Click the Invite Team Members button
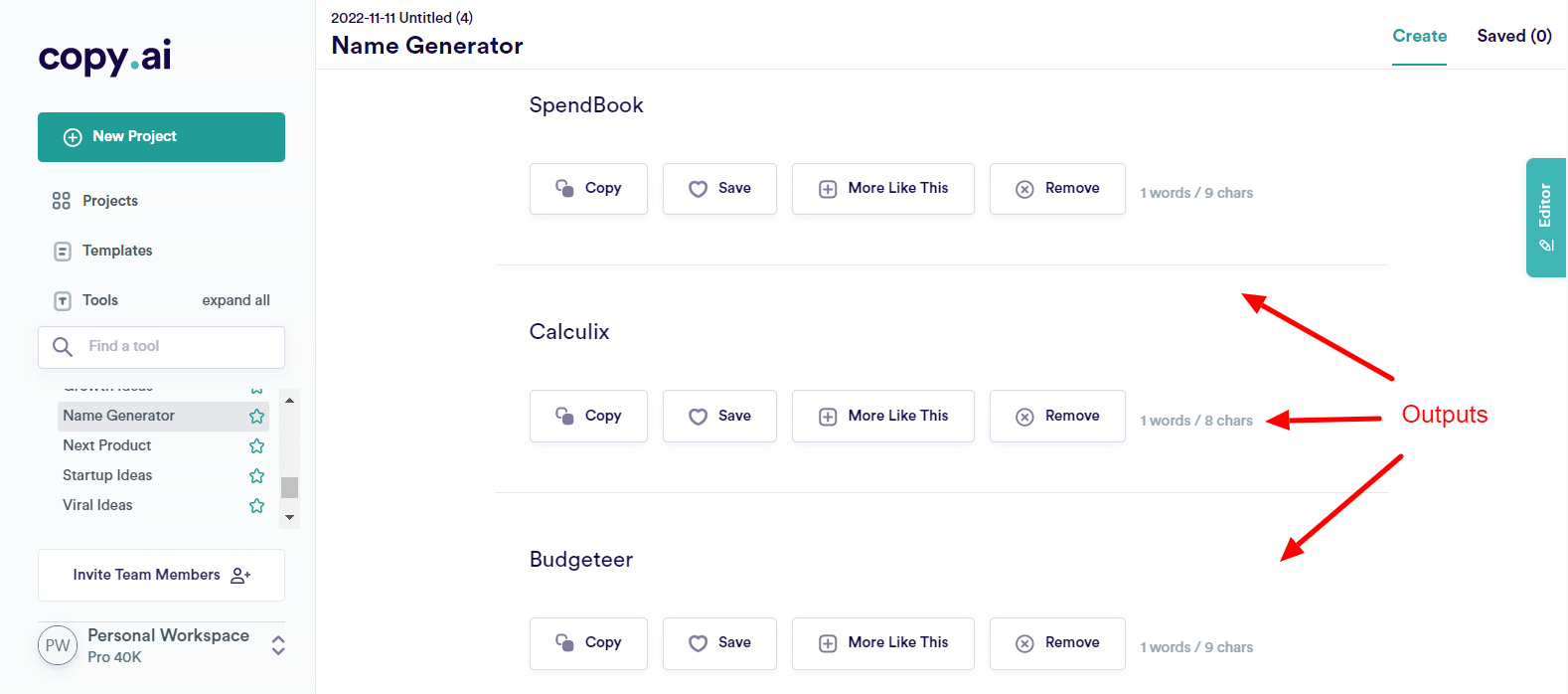Viewport: 1568px width, 694px height. click(x=161, y=575)
